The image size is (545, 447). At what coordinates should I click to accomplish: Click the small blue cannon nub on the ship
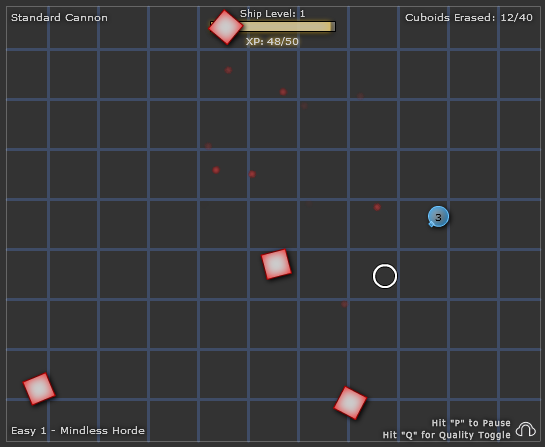tap(431, 224)
